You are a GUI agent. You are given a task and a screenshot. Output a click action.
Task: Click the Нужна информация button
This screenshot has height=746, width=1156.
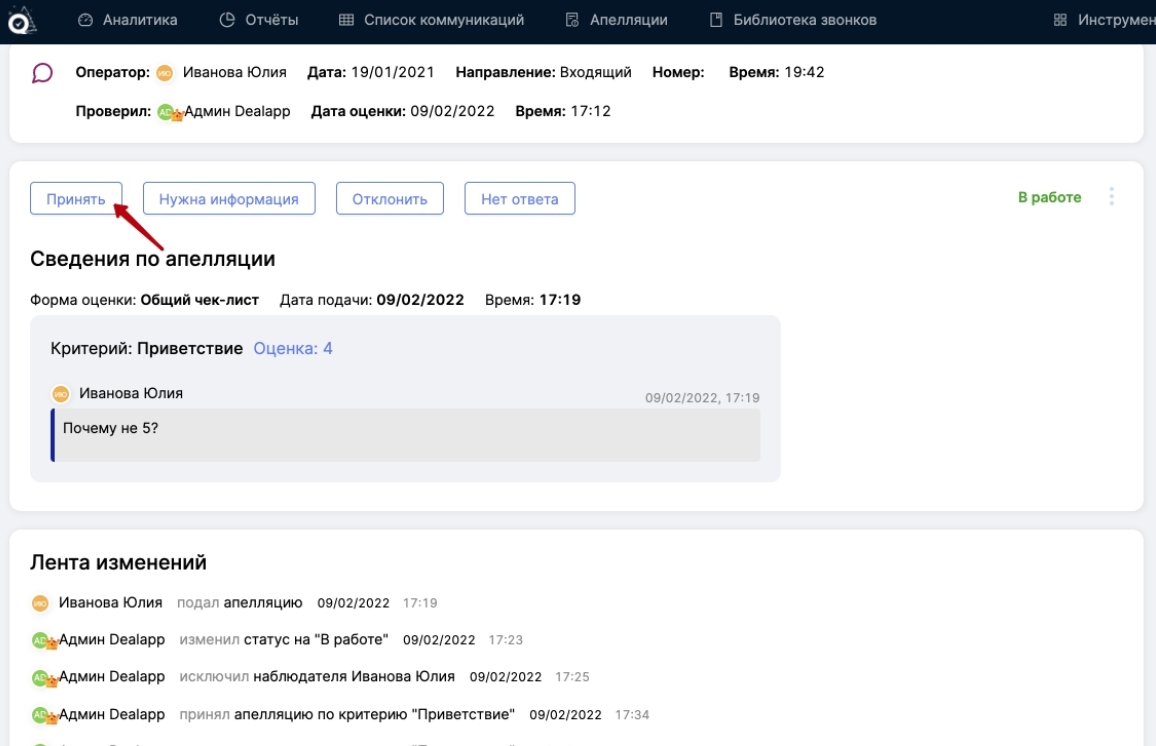[x=229, y=199]
